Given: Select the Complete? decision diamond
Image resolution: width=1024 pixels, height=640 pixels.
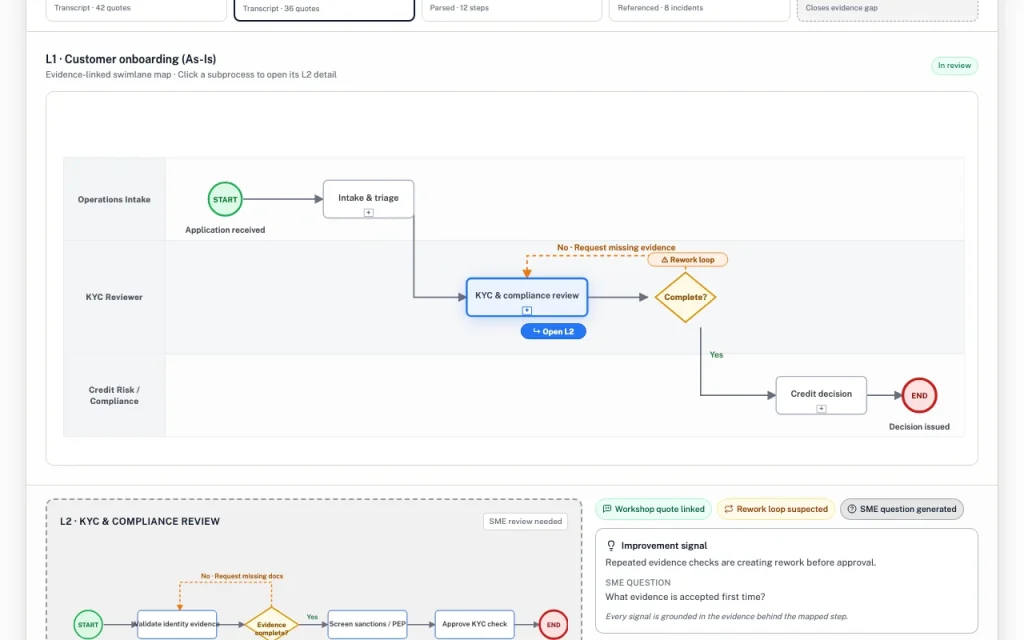Looking at the screenshot, I should [x=685, y=297].
